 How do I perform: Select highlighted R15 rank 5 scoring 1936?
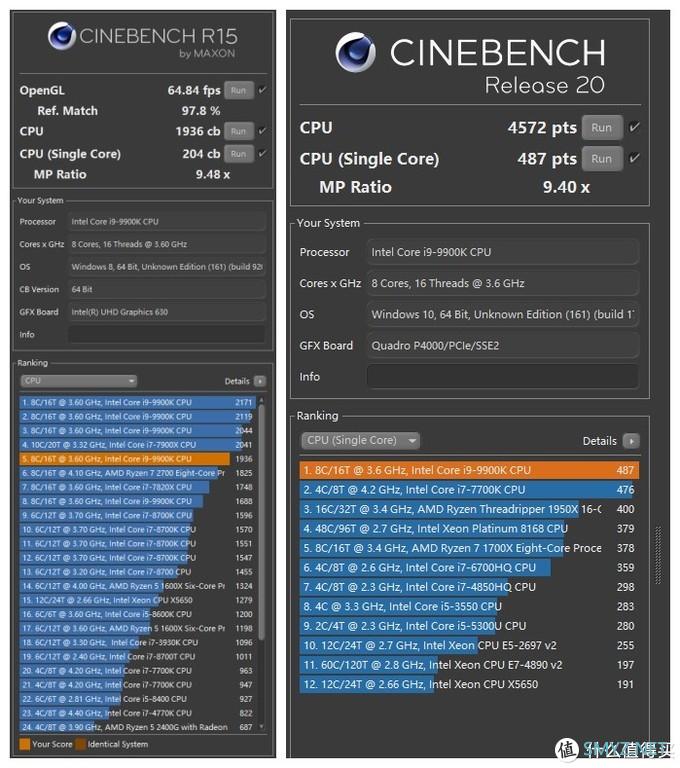point(138,459)
